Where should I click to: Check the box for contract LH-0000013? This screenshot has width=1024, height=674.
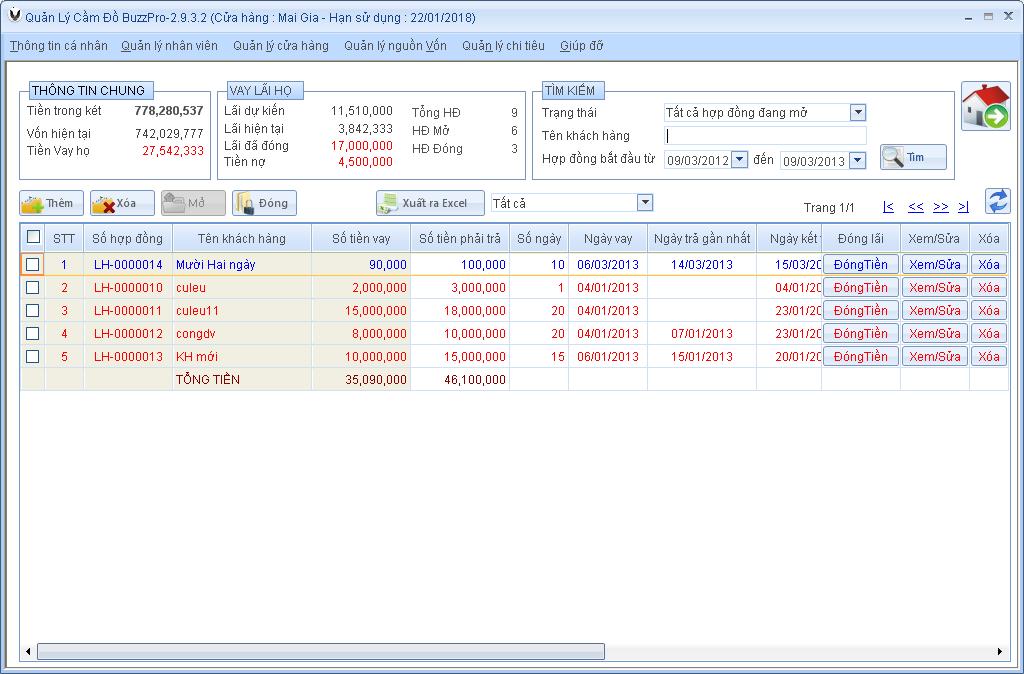[x=33, y=357]
